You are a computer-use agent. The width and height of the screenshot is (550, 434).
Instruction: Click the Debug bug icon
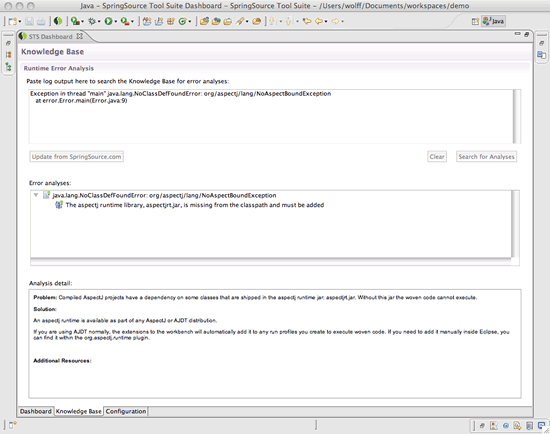(x=92, y=21)
